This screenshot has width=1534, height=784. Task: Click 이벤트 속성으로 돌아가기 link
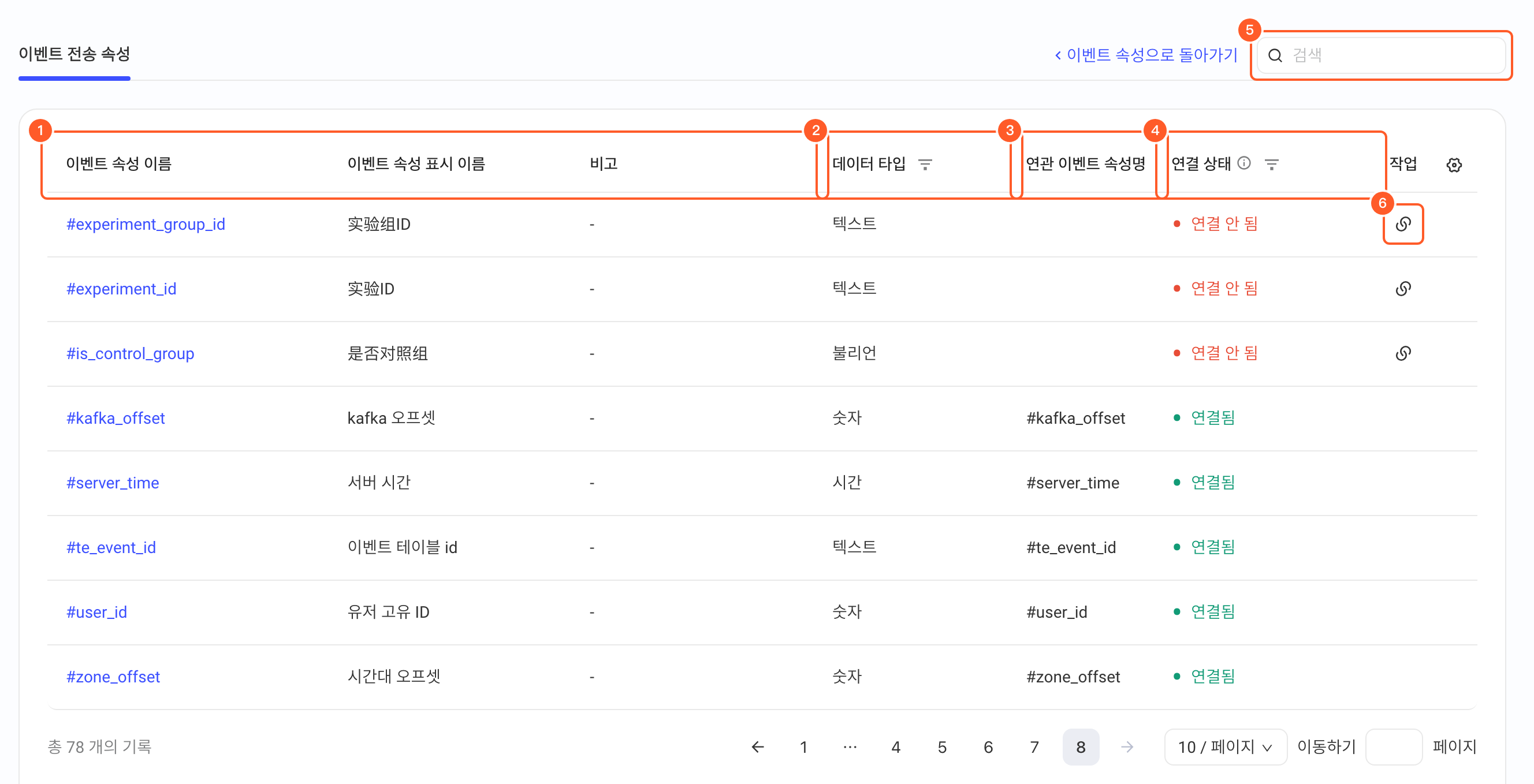click(x=1146, y=55)
